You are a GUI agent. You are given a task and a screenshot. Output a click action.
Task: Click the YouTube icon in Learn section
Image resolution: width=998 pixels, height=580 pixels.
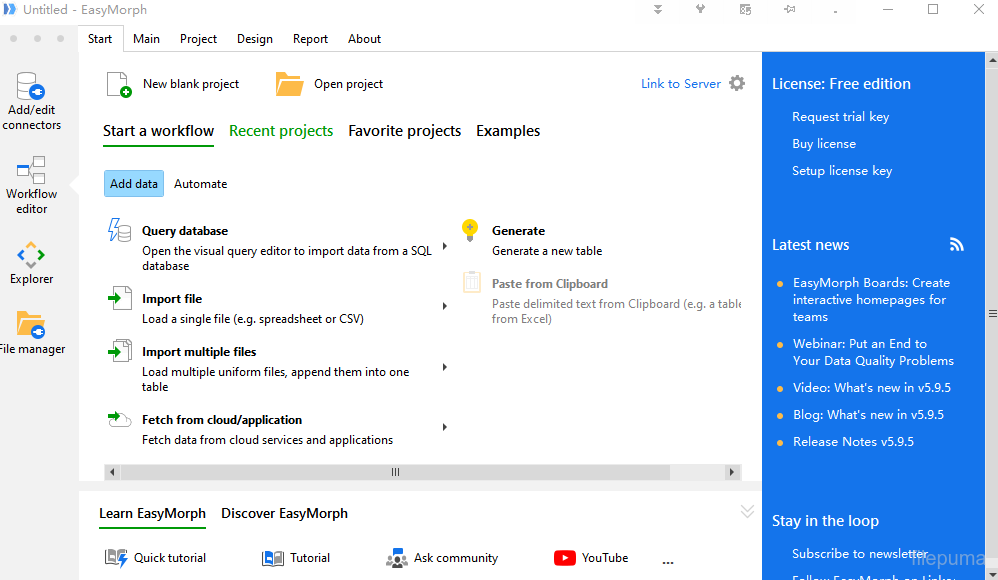pyautogui.click(x=565, y=558)
